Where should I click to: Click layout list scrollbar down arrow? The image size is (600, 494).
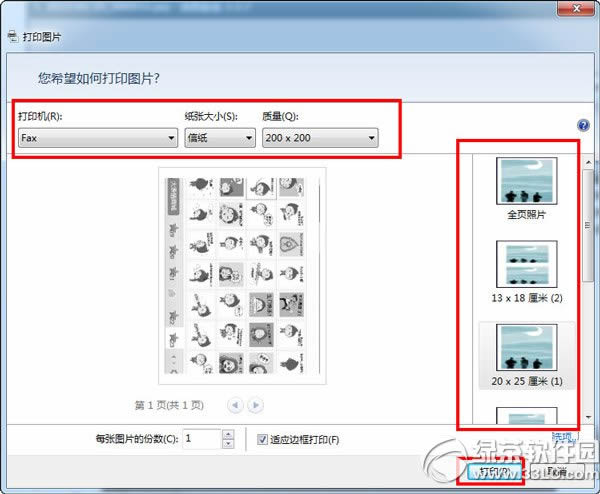pyautogui.click(x=588, y=417)
